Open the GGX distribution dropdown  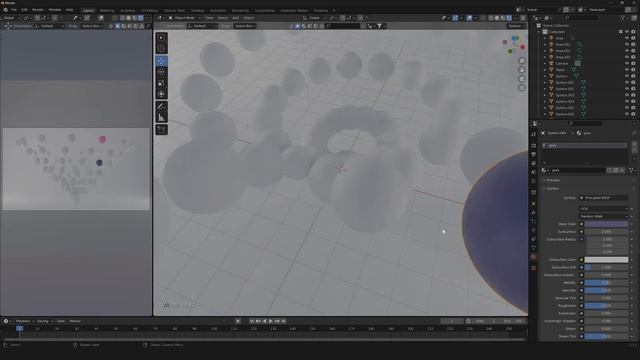pos(604,209)
